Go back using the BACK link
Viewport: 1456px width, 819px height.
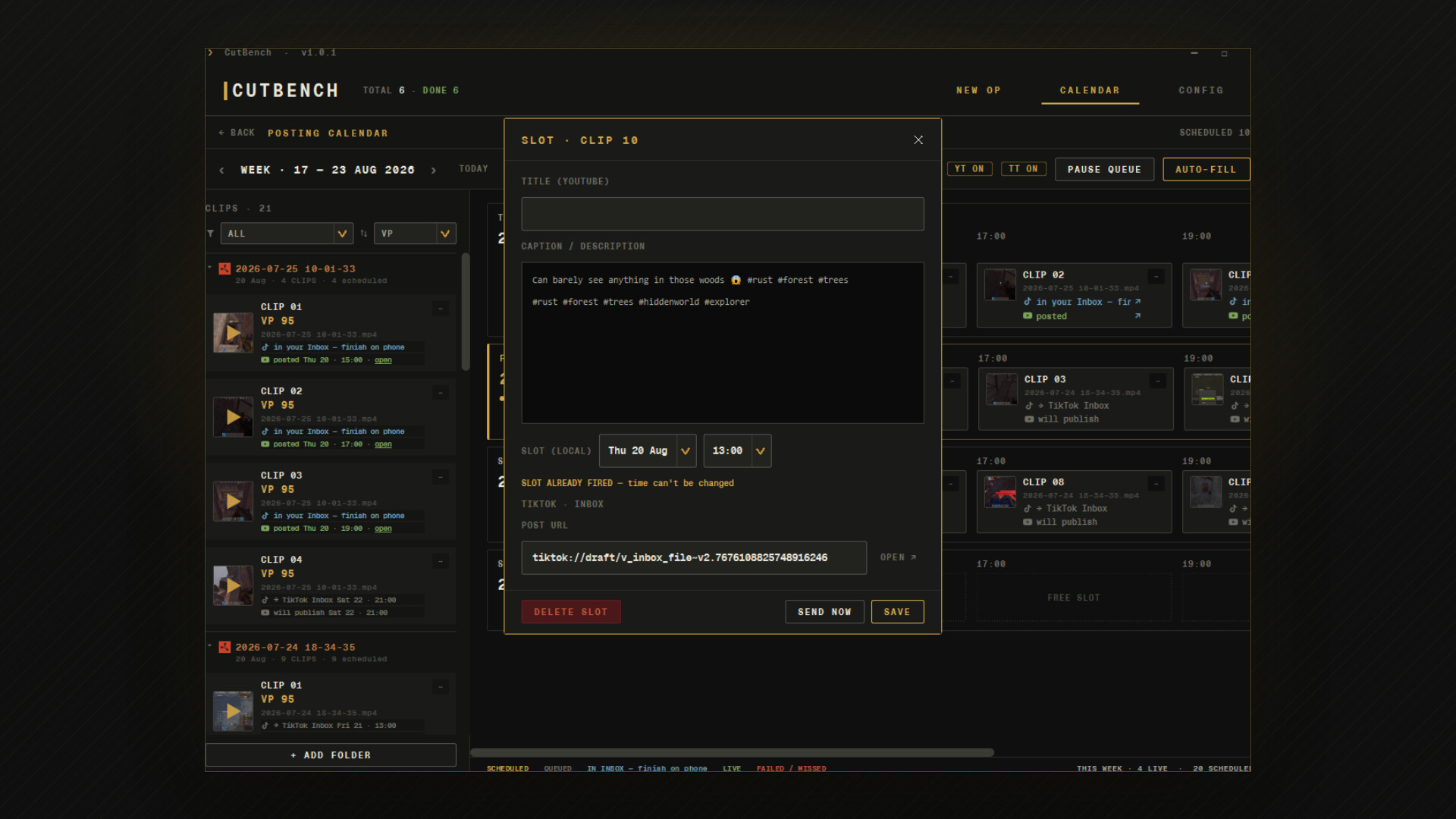pos(237,133)
